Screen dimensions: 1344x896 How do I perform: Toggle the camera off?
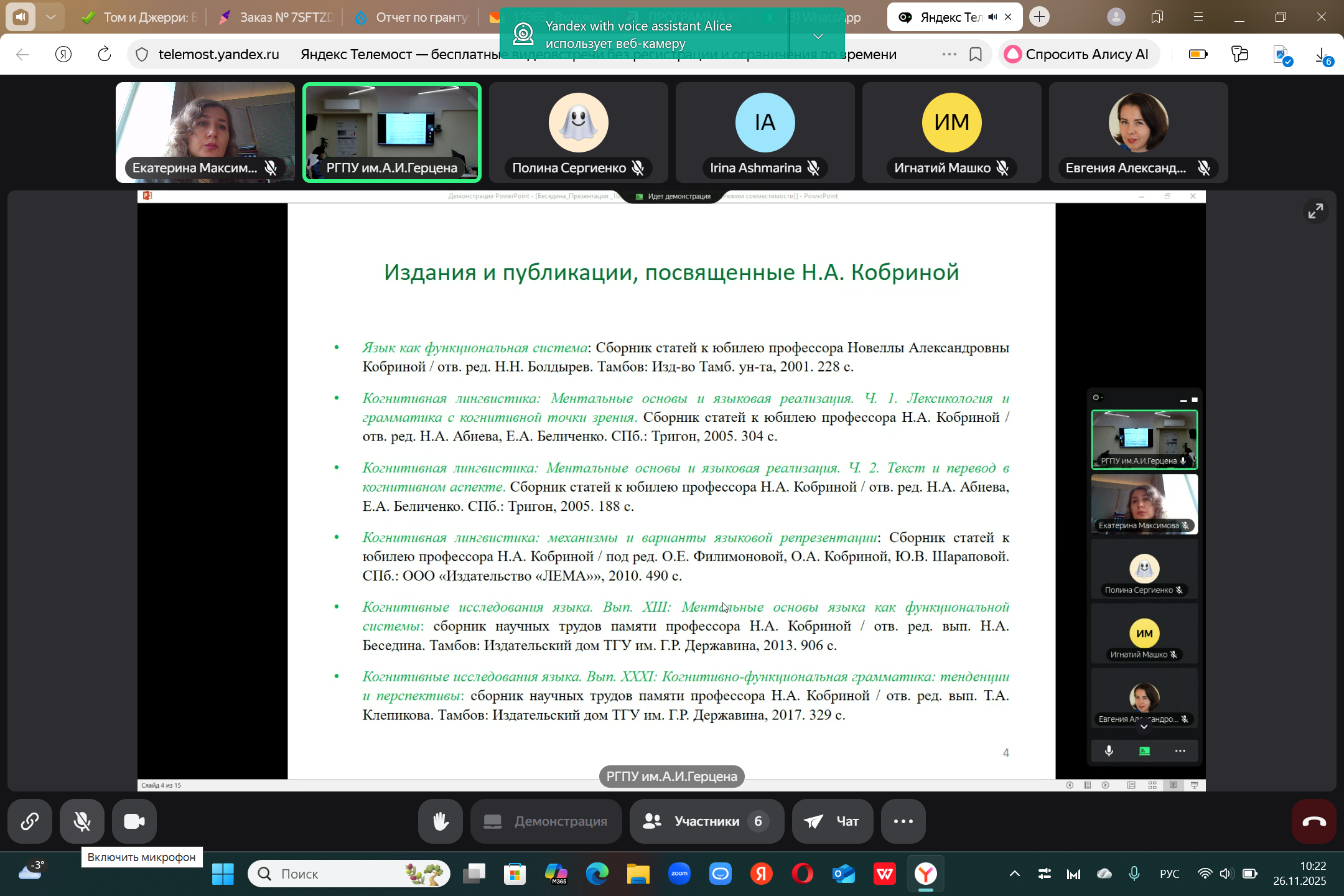click(x=134, y=821)
